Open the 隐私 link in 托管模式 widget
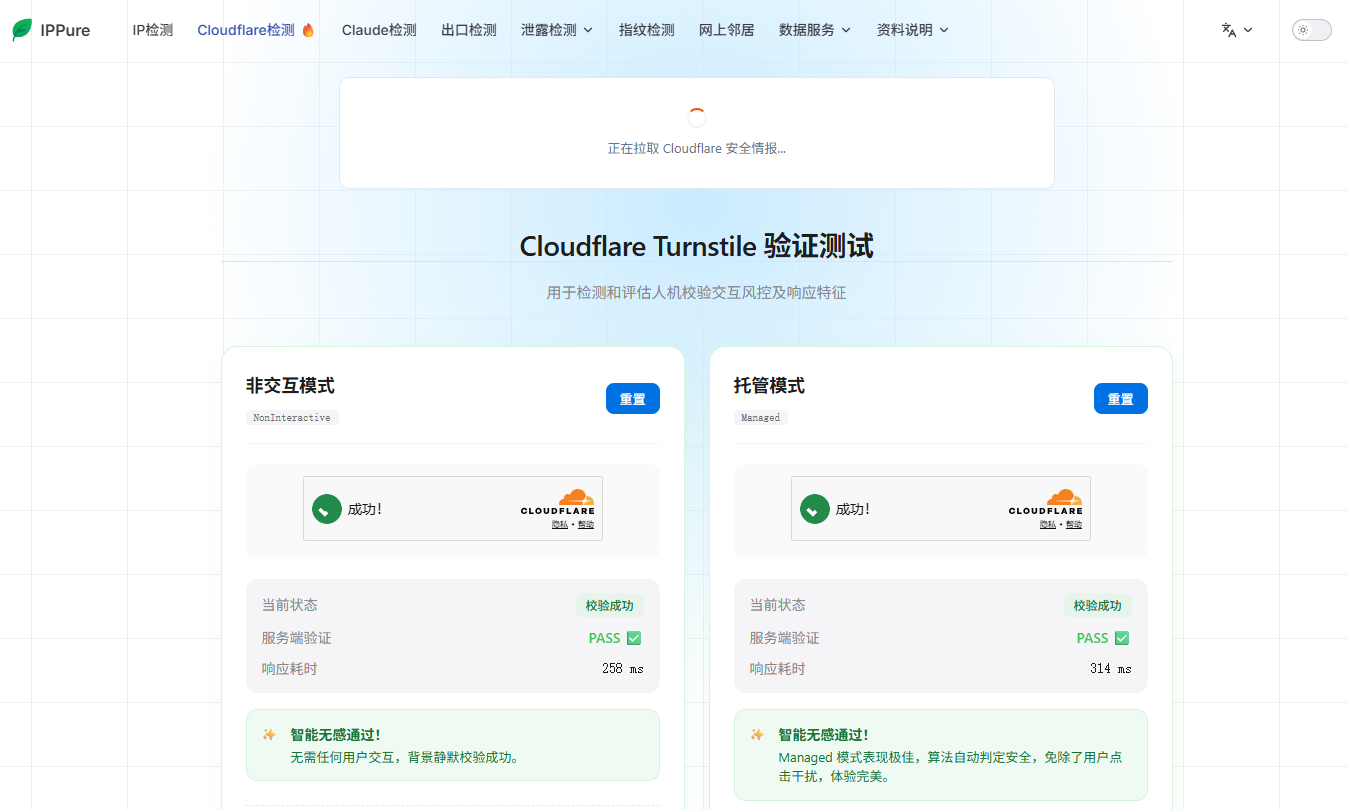 point(1048,524)
